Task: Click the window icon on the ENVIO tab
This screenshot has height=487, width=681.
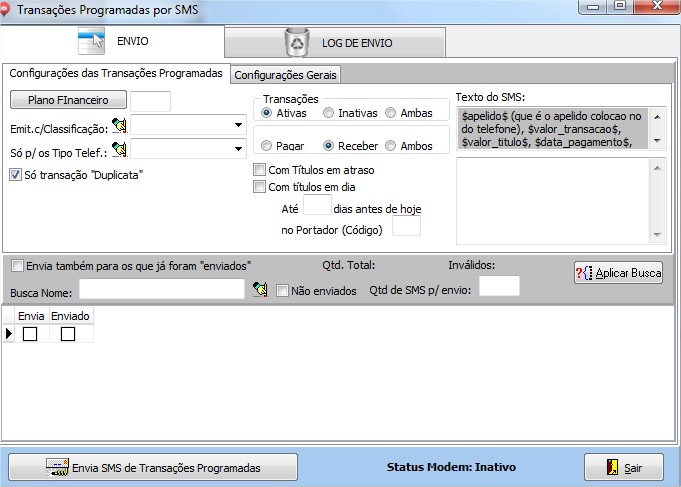Action: tap(92, 42)
